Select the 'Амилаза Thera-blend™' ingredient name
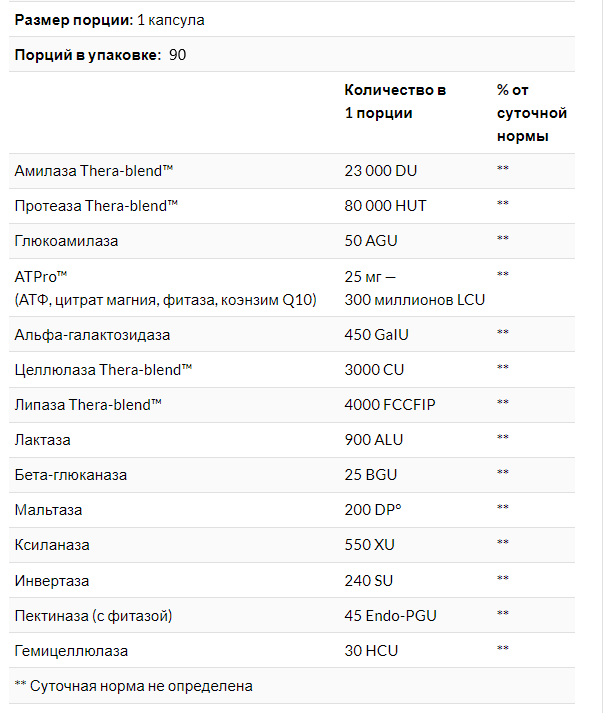 [95, 171]
